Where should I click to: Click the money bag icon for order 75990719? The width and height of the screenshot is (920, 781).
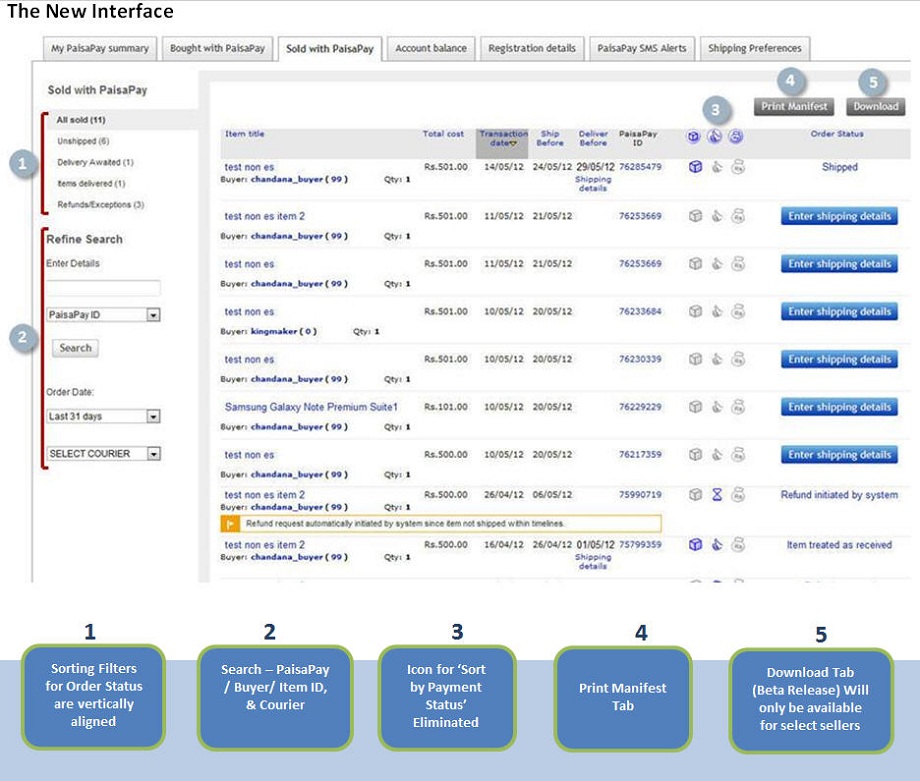(x=738, y=495)
